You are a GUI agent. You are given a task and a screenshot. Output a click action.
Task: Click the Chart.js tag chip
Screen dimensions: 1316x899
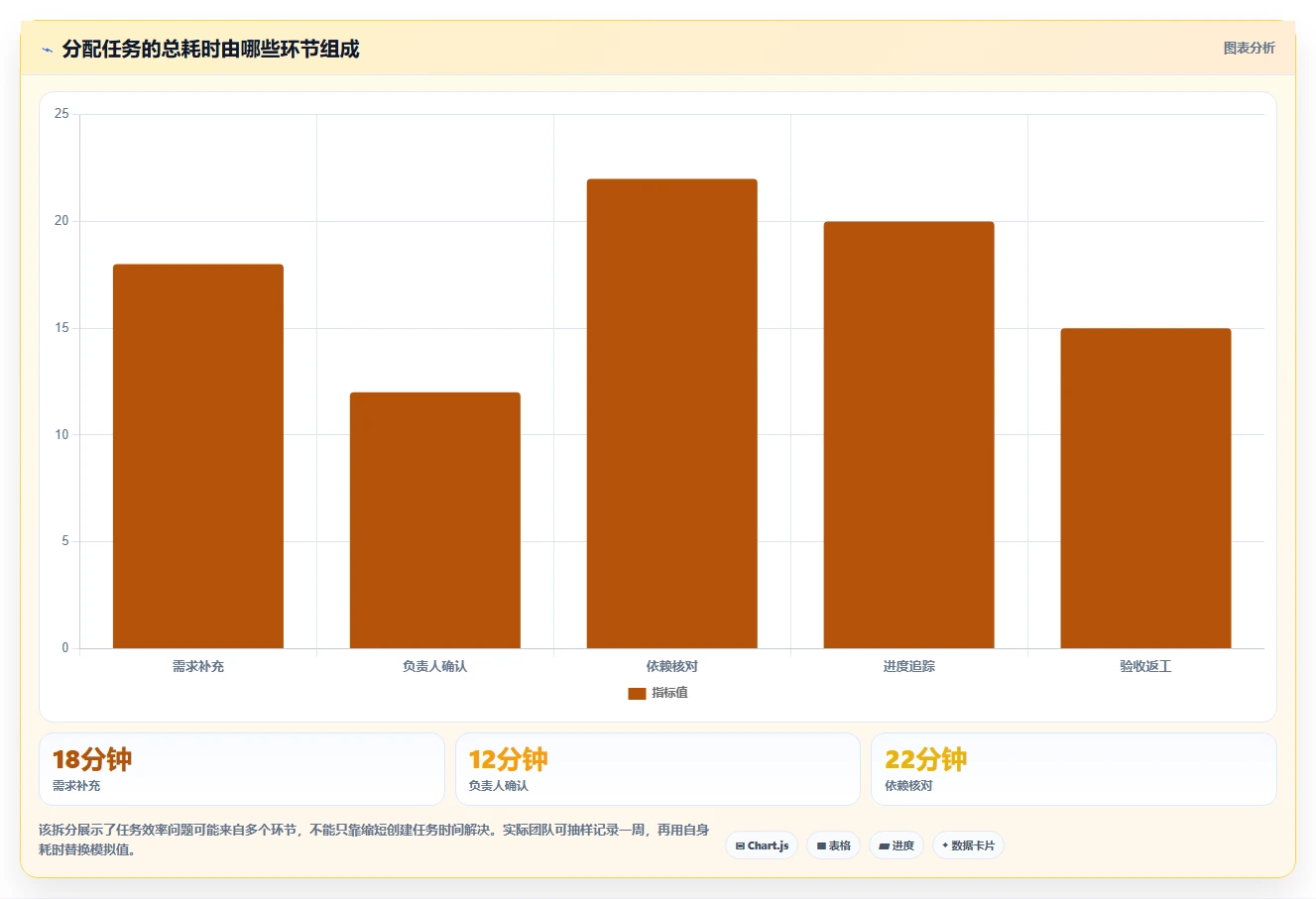[762, 845]
